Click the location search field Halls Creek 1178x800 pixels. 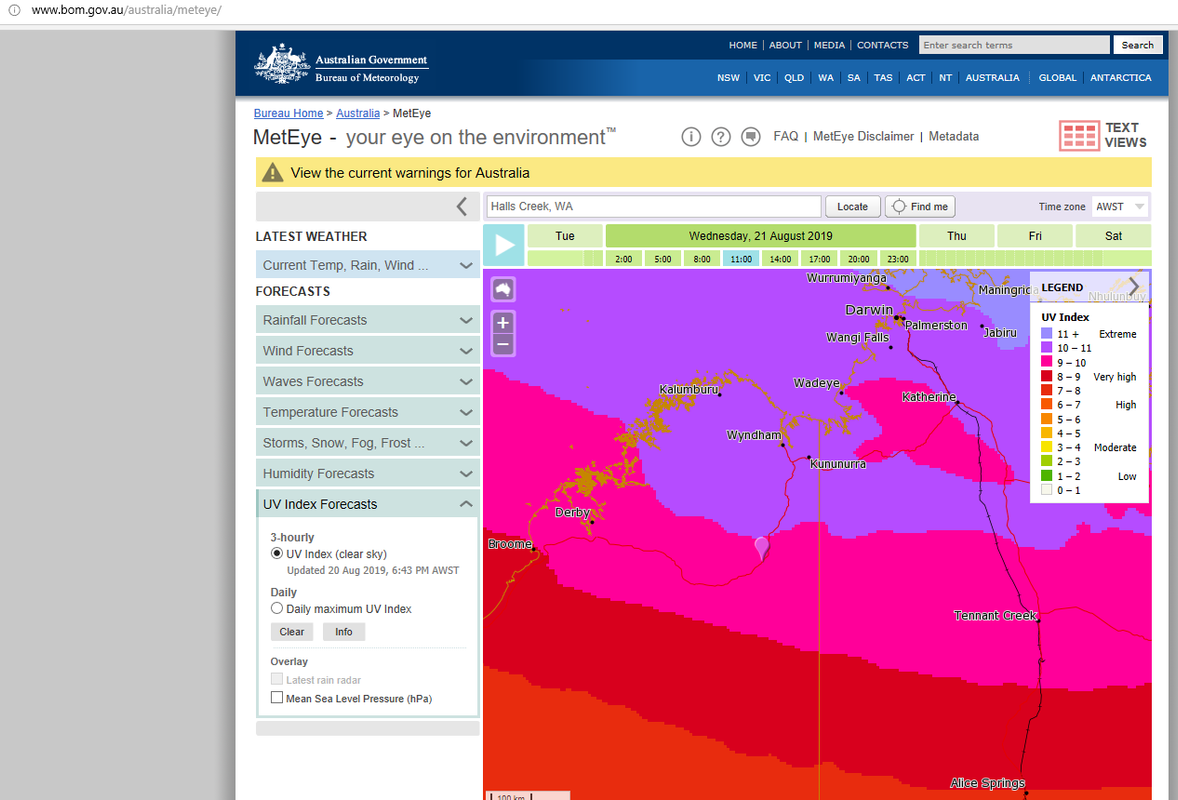[x=654, y=207]
